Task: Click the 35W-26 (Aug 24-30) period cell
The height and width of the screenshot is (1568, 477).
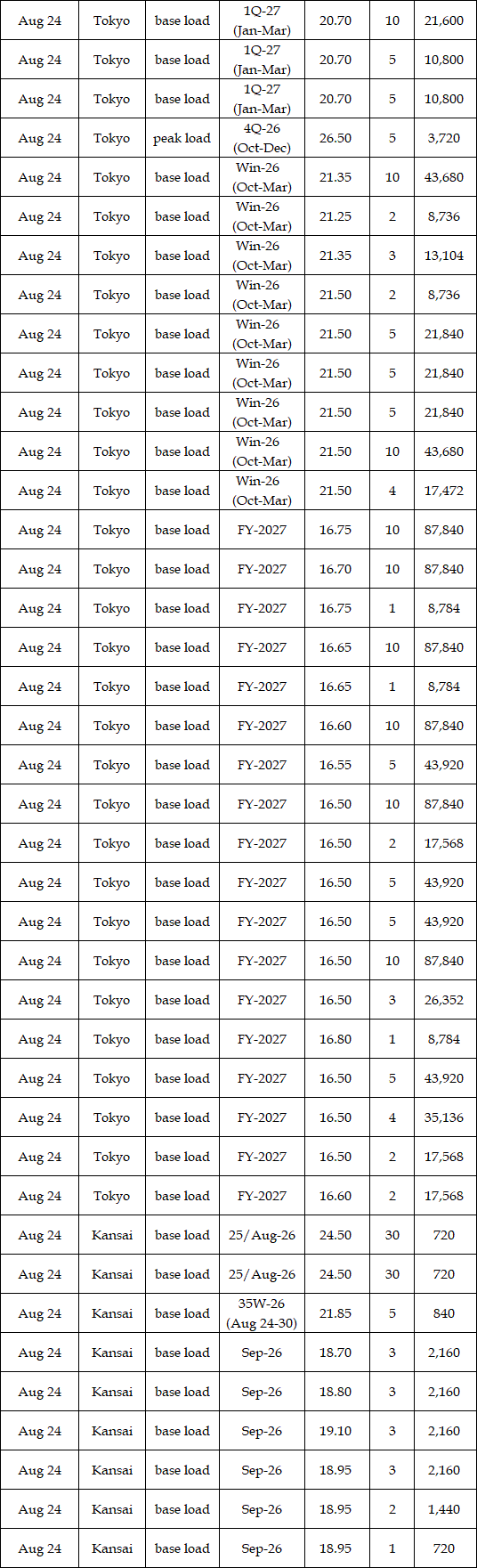Action: tap(262, 1313)
